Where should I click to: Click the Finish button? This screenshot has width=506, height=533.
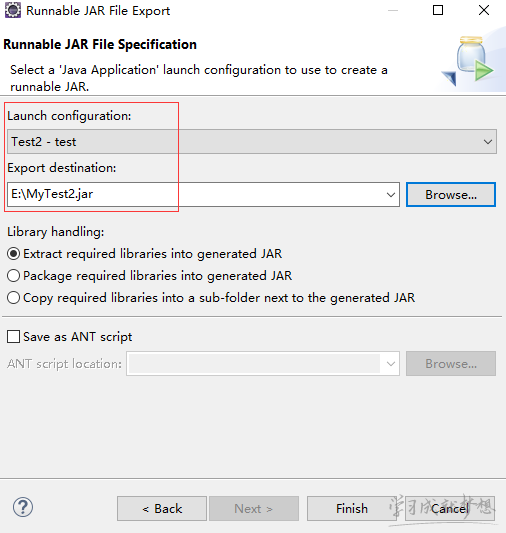pyautogui.click(x=352, y=509)
